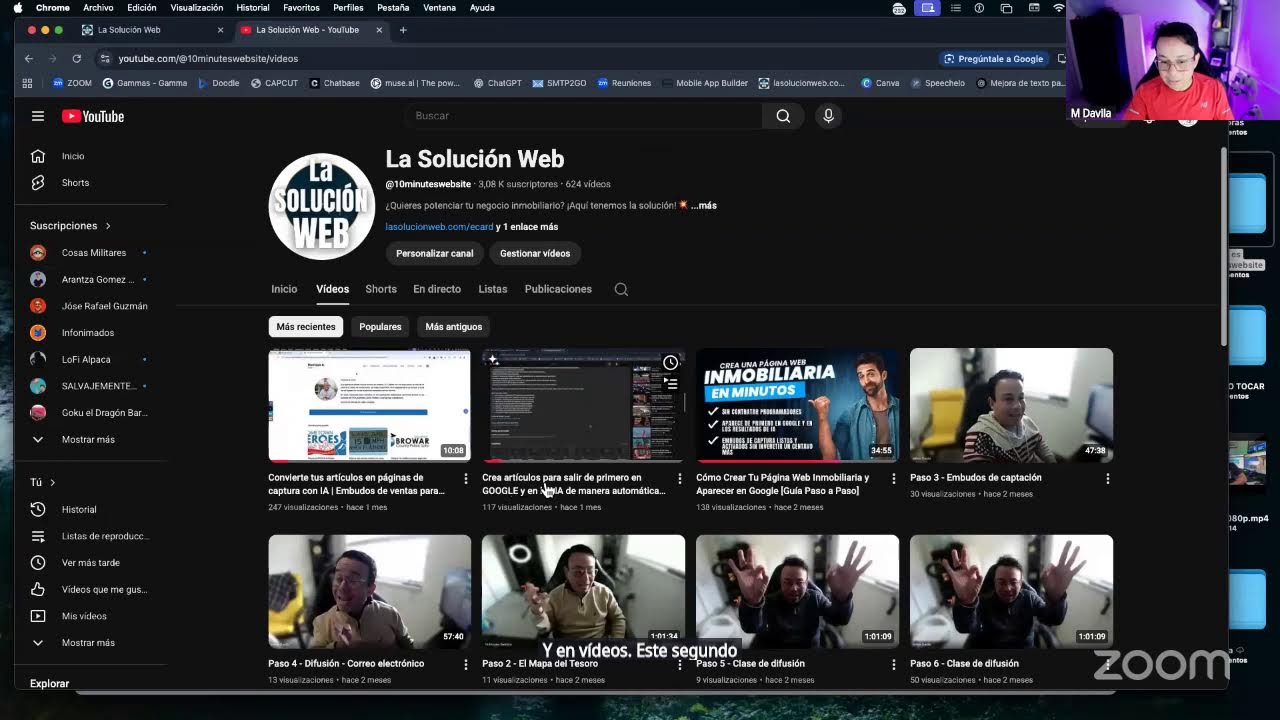Open Historial in sidebar

(79, 509)
